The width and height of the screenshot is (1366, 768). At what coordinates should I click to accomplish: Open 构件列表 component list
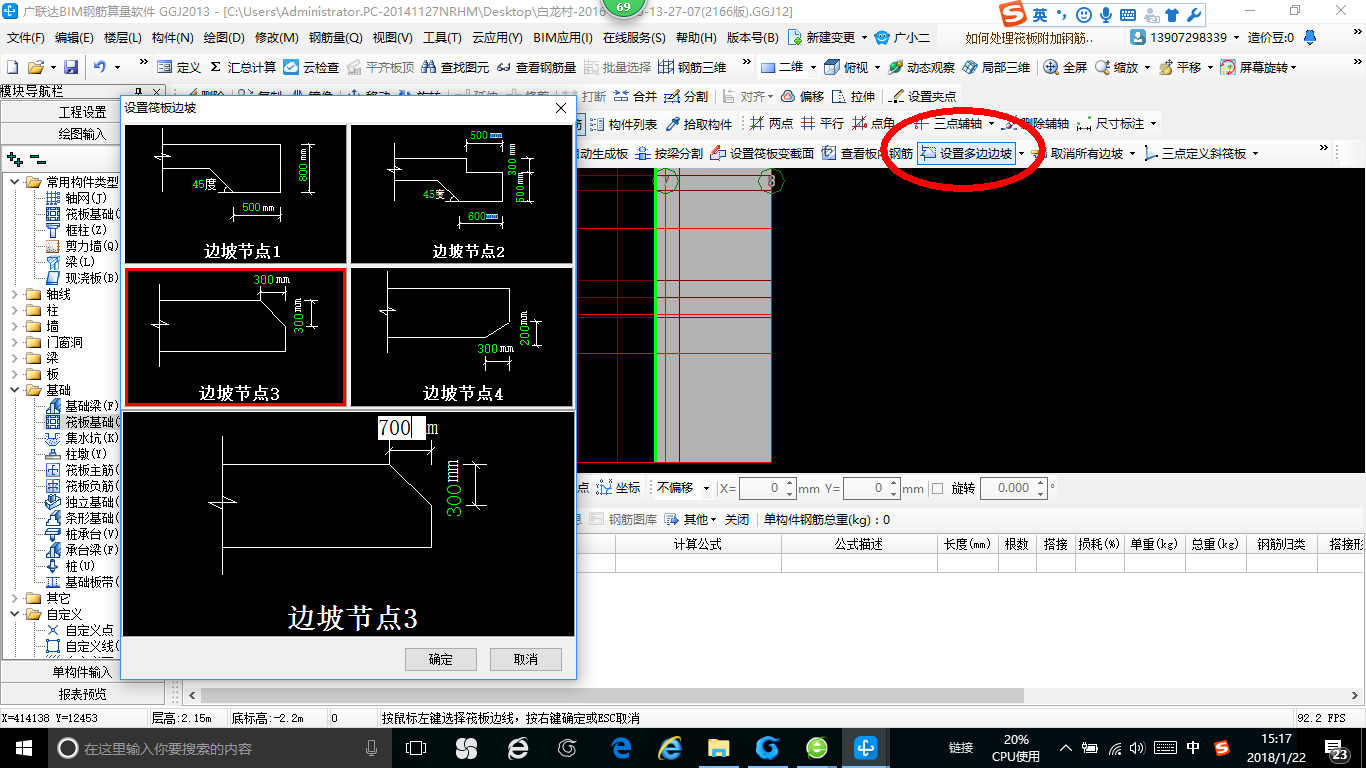[x=623, y=124]
